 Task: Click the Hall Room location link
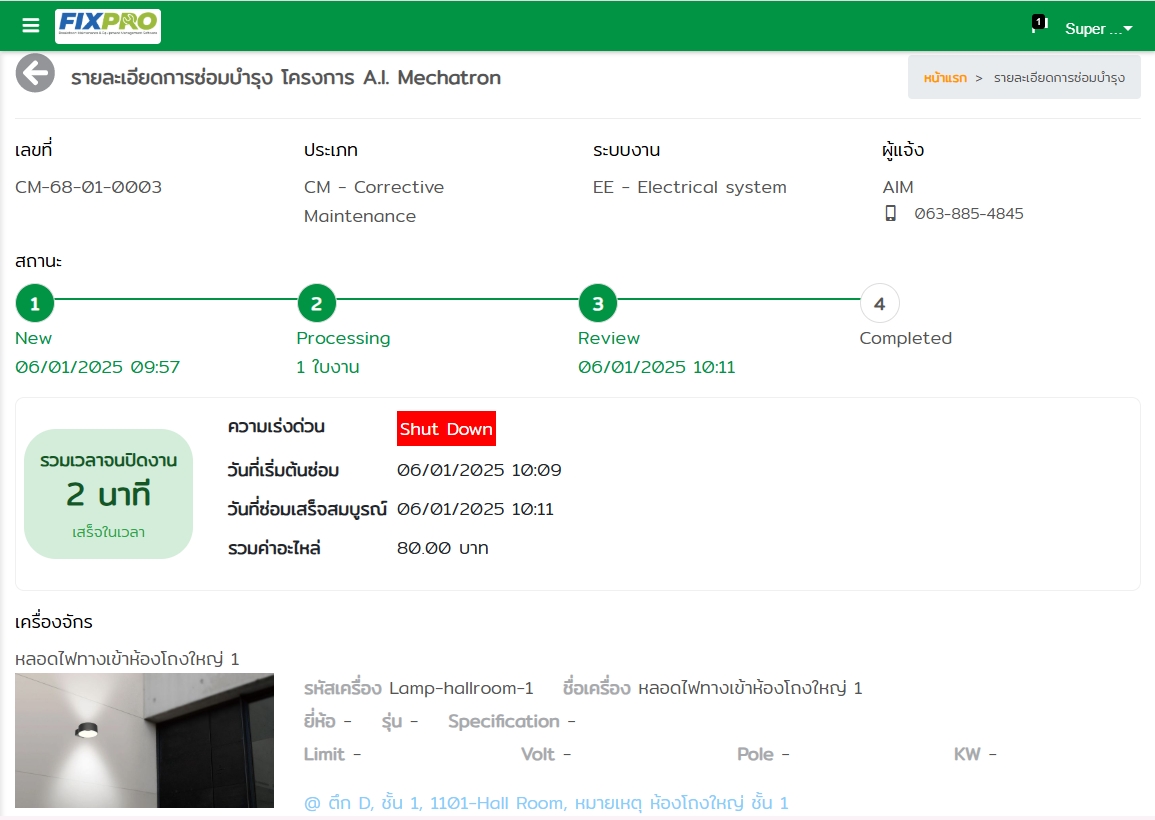tap(546, 803)
